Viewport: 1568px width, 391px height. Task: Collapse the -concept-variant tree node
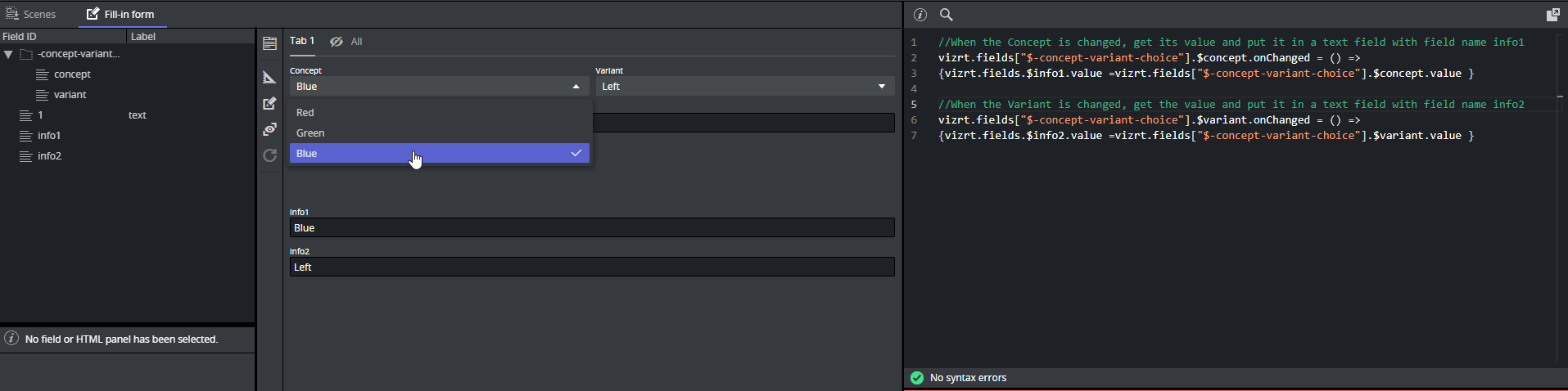point(8,55)
